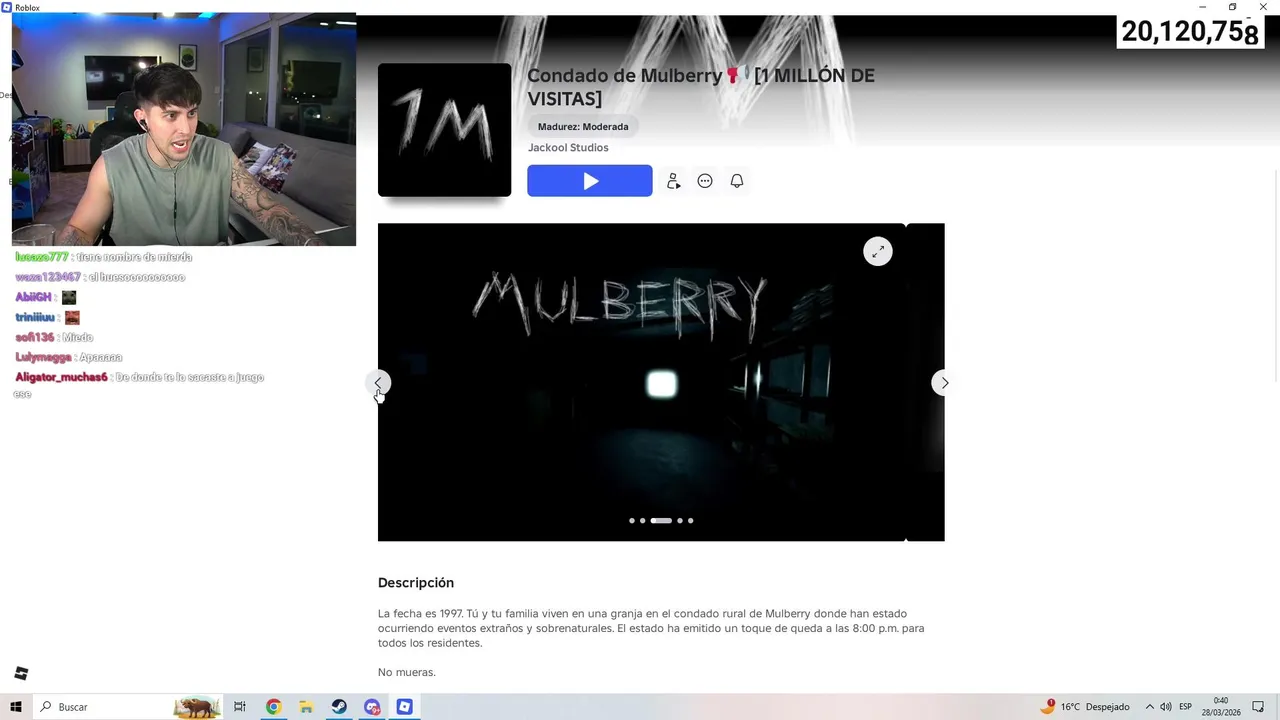Click the Roblox logo overlay at lower left

(21, 673)
